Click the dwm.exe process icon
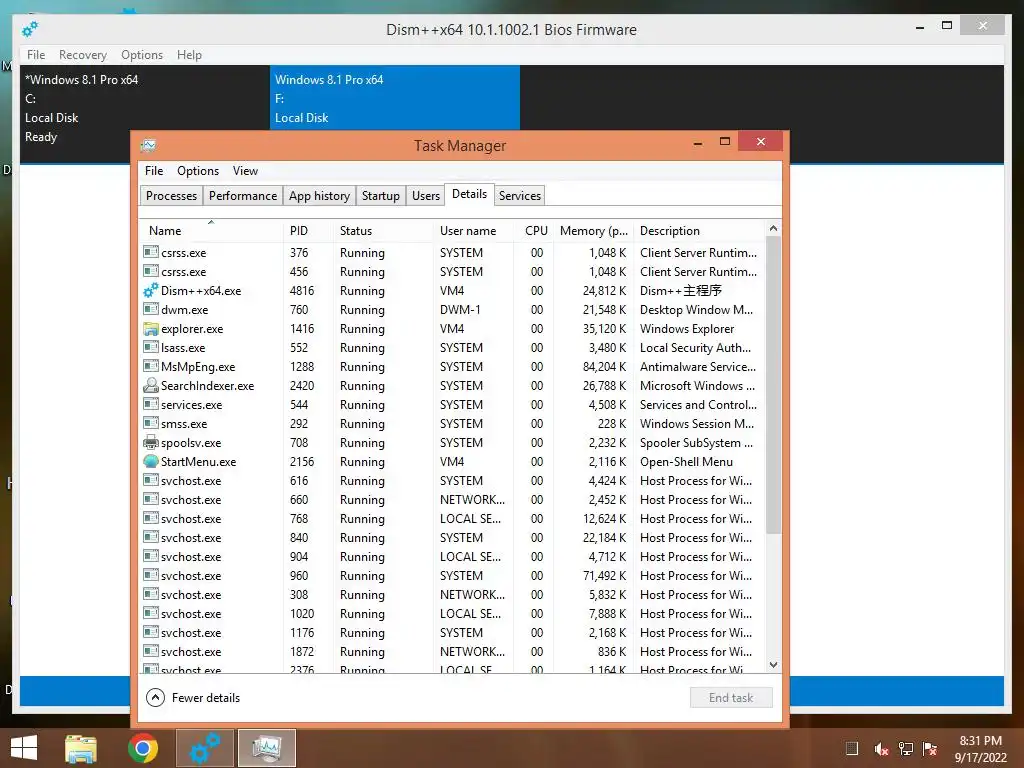This screenshot has width=1024, height=768. click(151, 309)
